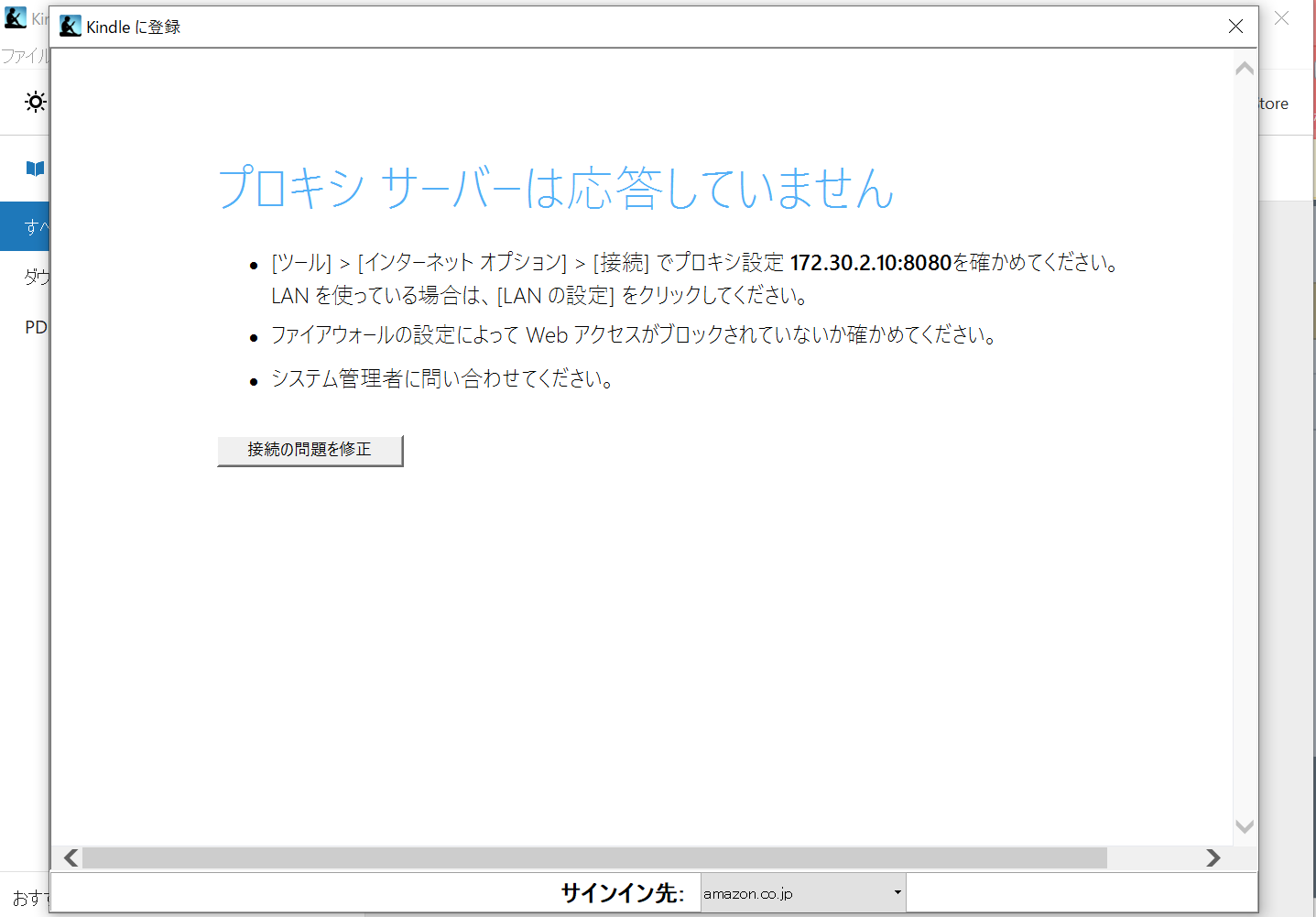Click the scroll-up arrow of the dialog
The width and height of the screenshot is (1316, 917).
1245,67
